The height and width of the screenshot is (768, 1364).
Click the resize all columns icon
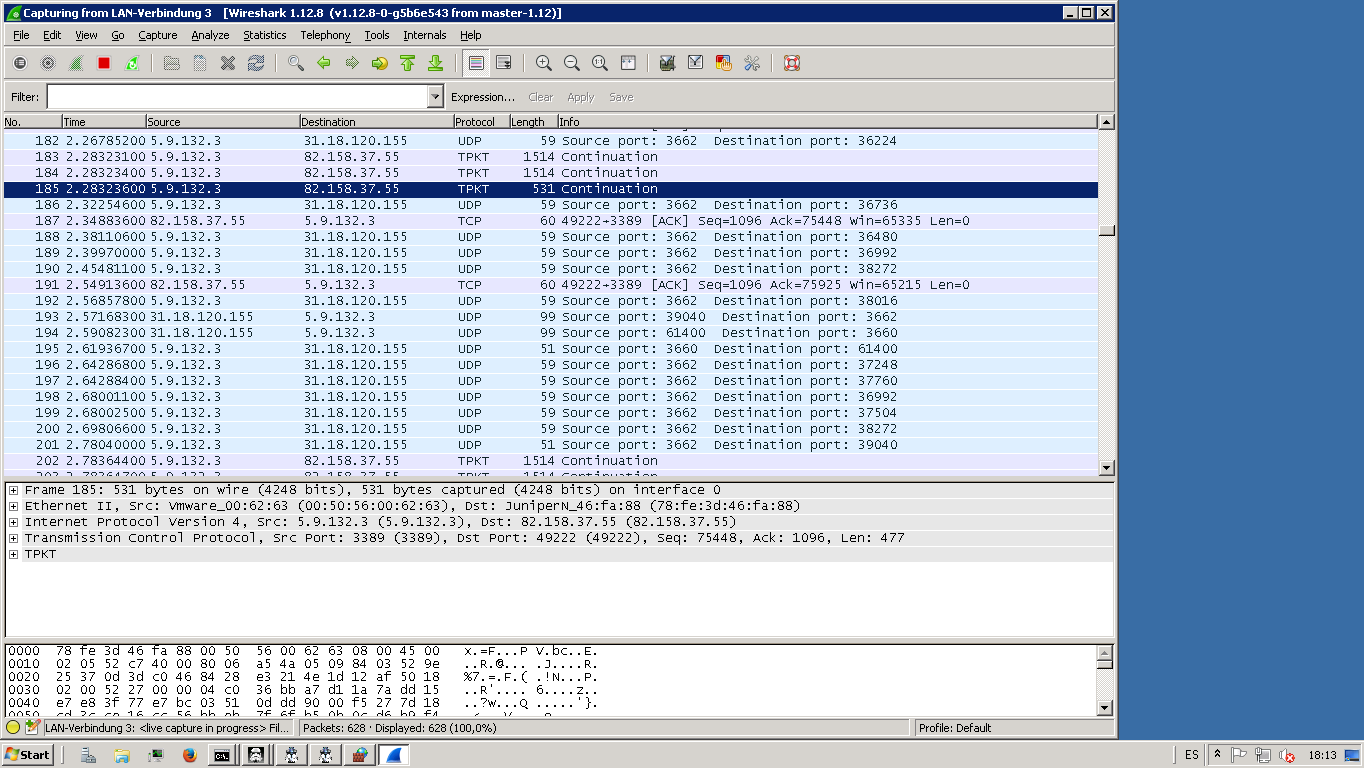point(628,63)
